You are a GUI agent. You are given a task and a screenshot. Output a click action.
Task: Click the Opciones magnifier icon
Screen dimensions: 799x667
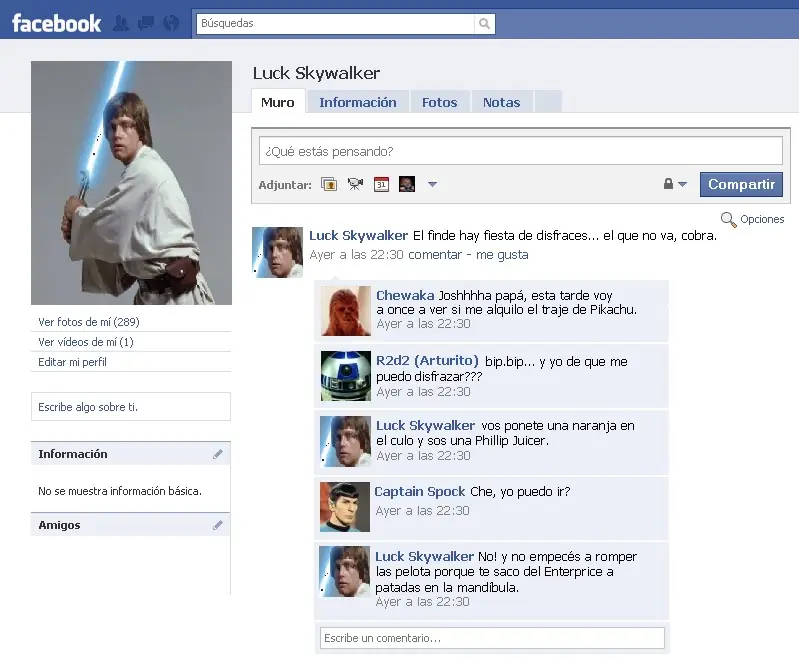click(728, 220)
